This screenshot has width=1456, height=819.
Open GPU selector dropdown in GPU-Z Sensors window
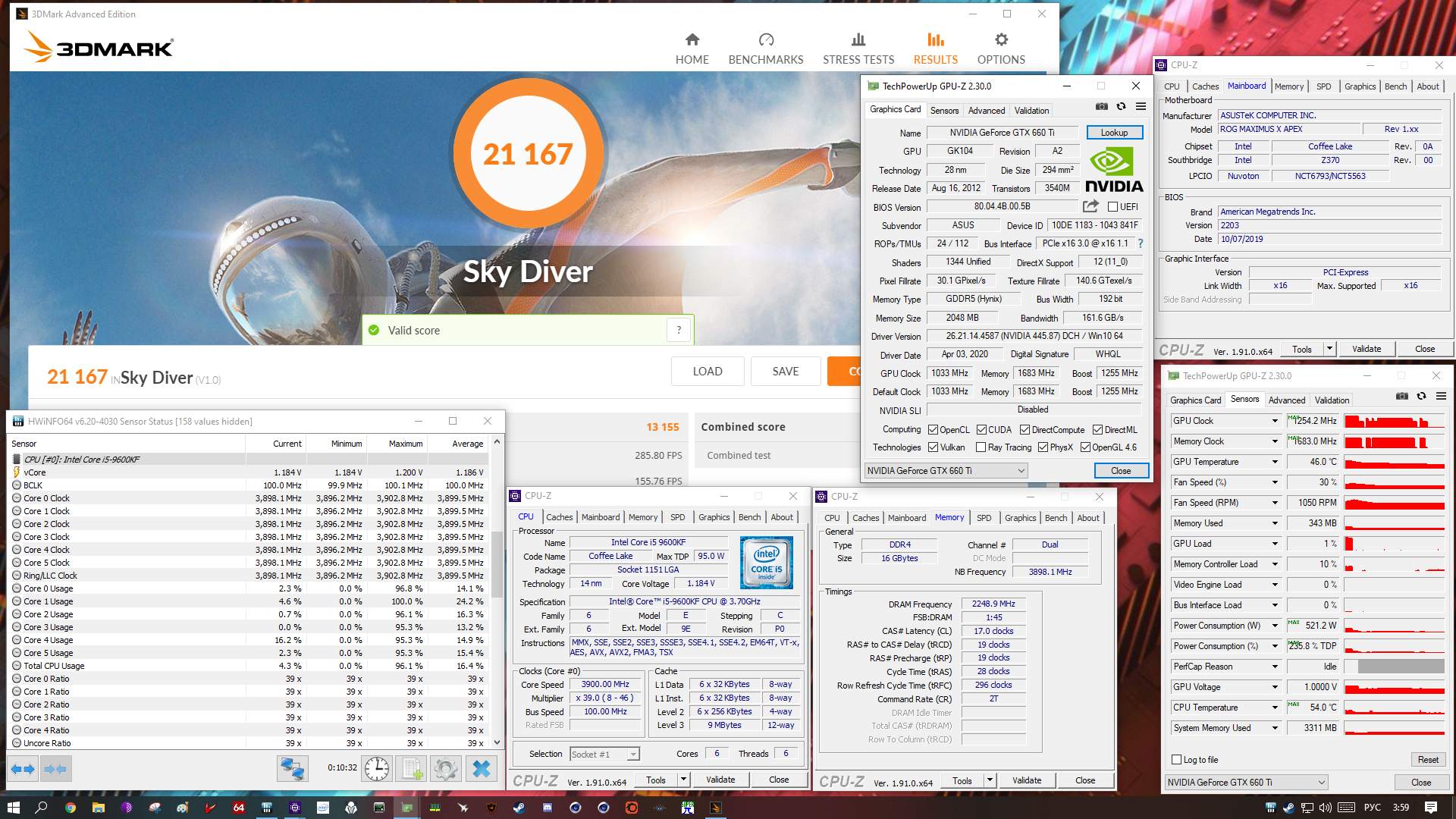tap(1247, 783)
